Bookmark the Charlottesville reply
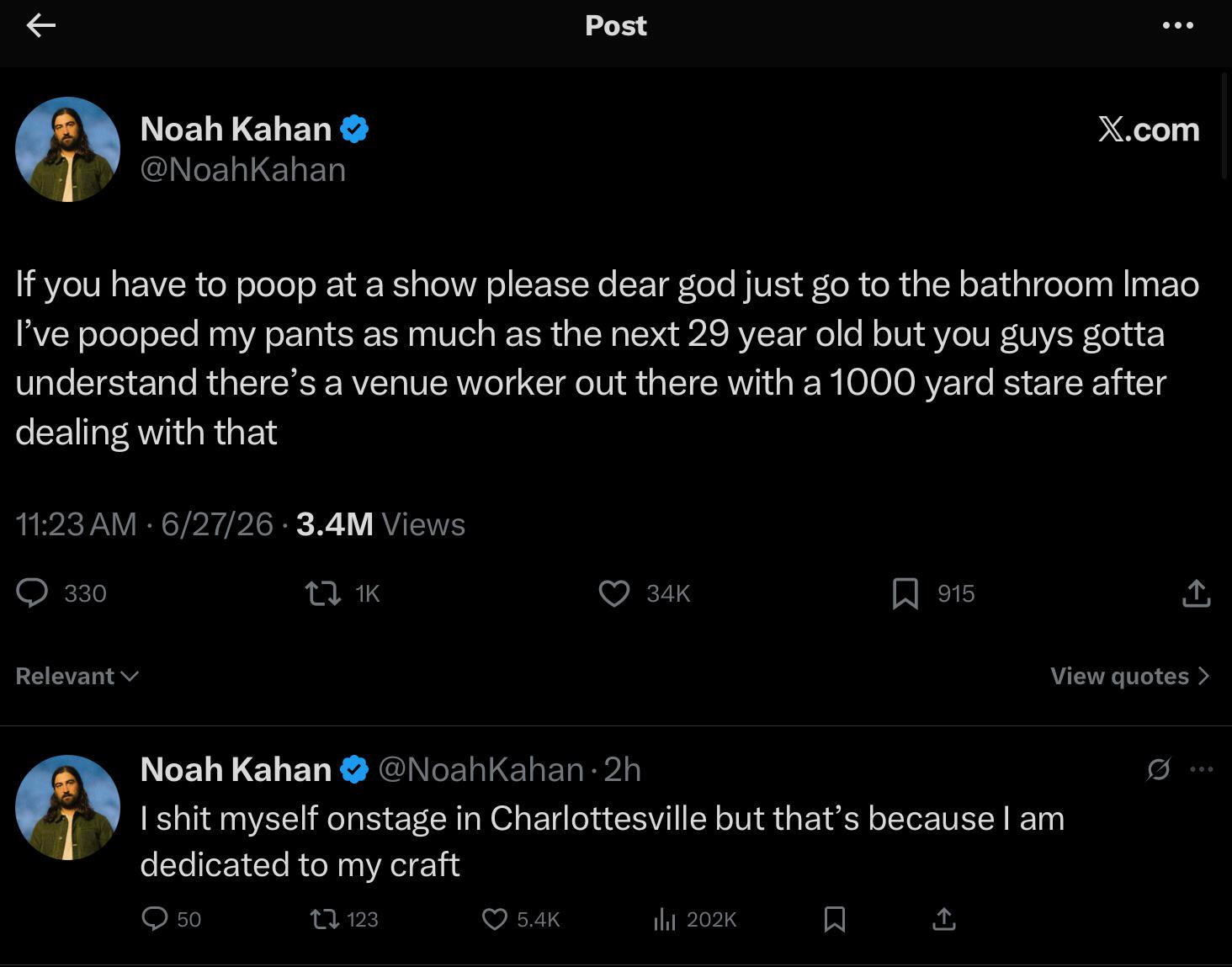 click(834, 919)
